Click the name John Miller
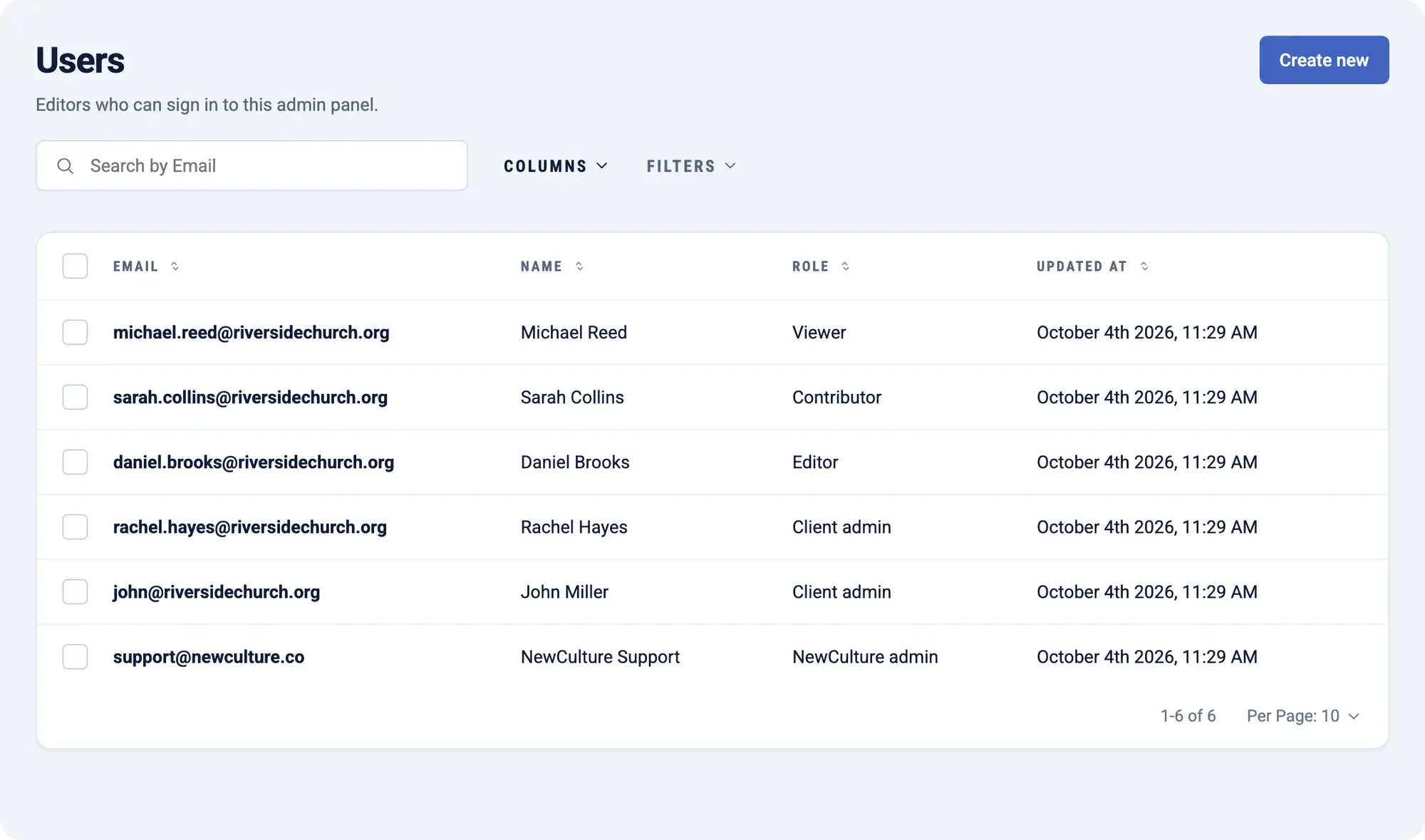 (564, 592)
